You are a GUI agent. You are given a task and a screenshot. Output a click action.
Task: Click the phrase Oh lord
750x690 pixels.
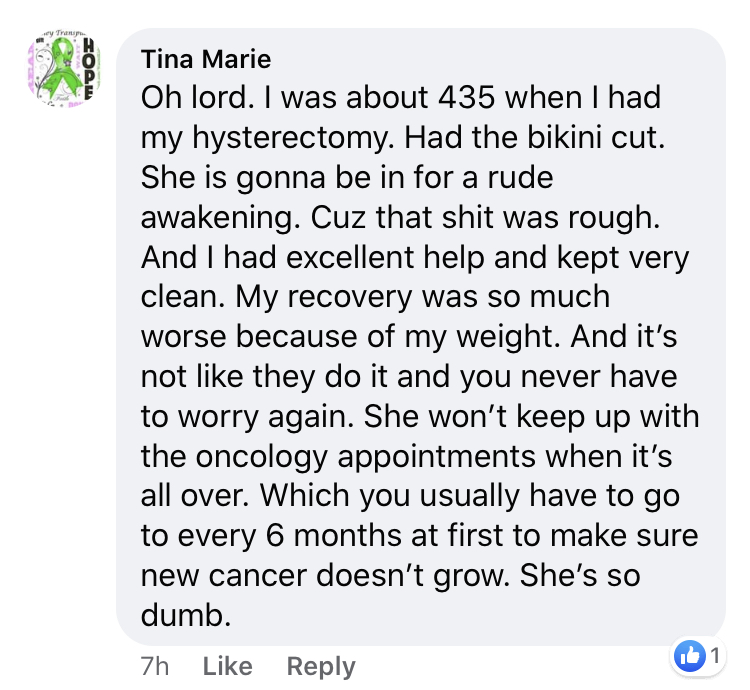(x=198, y=98)
